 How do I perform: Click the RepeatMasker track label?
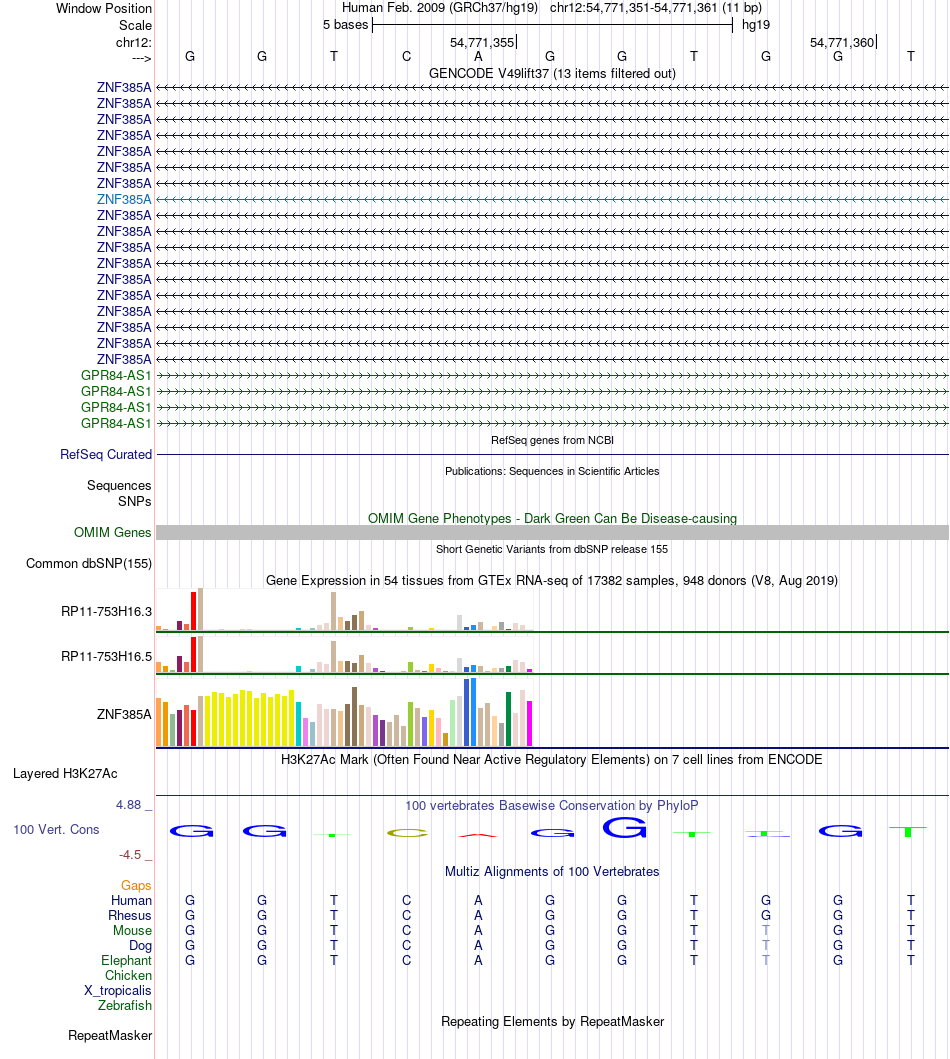pyautogui.click(x=110, y=1036)
